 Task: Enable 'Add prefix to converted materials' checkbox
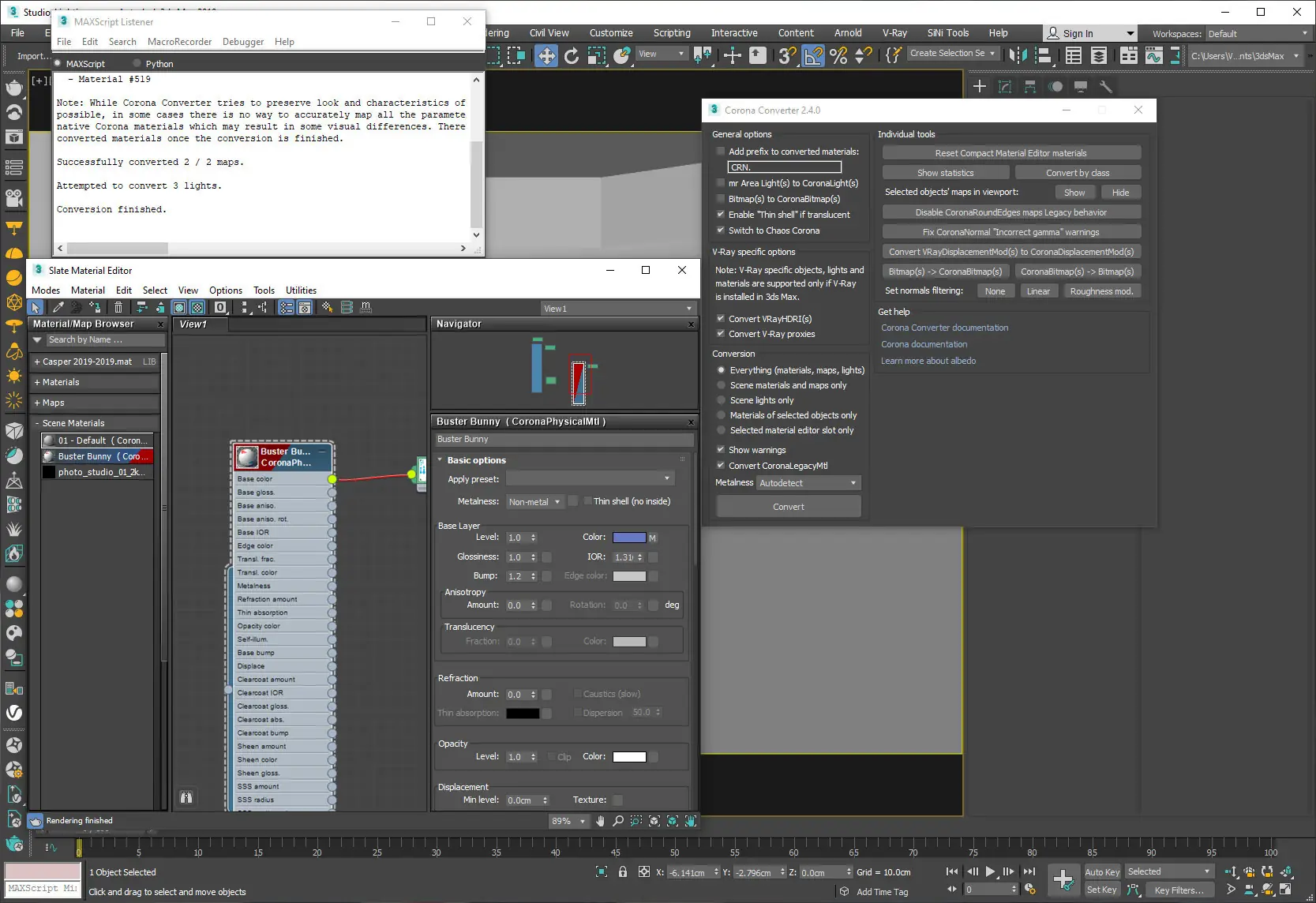click(x=721, y=152)
